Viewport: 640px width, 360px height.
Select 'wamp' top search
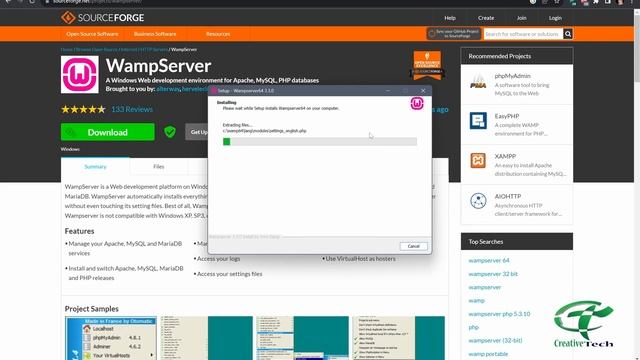tap(476, 300)
